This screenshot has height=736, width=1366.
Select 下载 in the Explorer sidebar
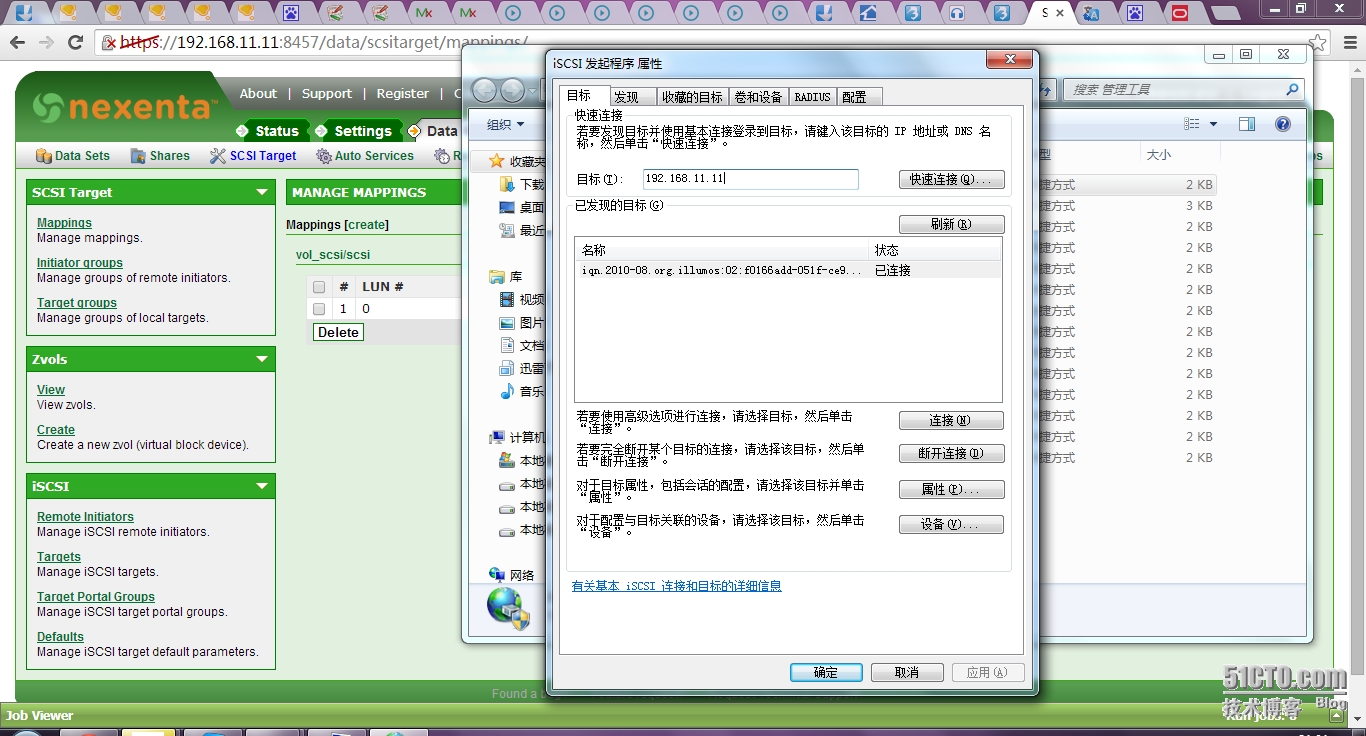click(522, 185)
